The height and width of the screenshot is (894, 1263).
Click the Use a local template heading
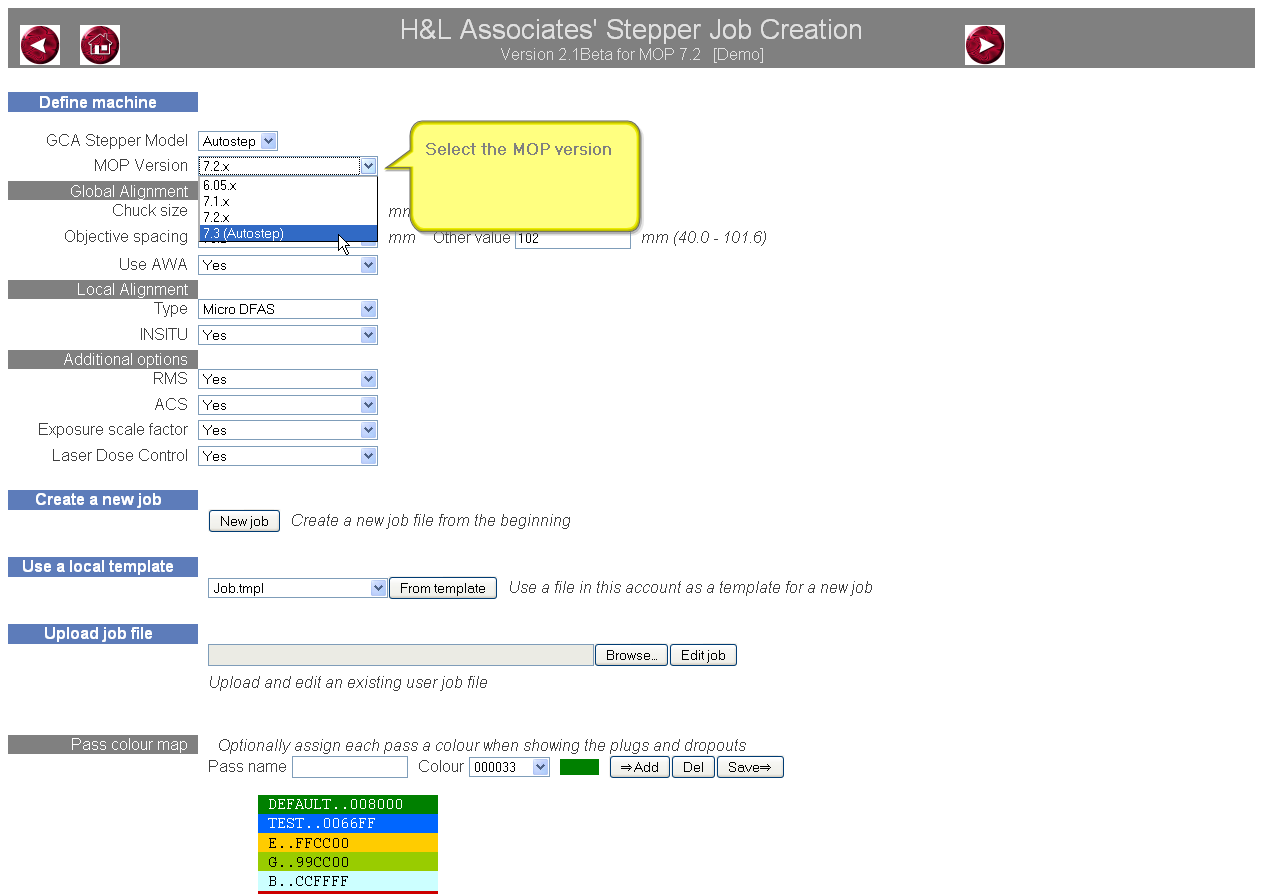pos(103,567)
